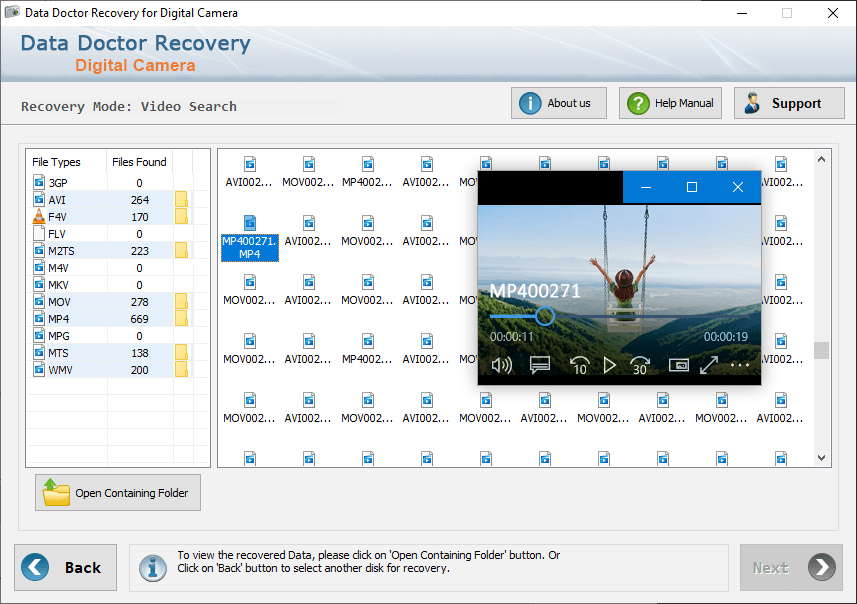Move the video seek slider handle

coord(544,316)
